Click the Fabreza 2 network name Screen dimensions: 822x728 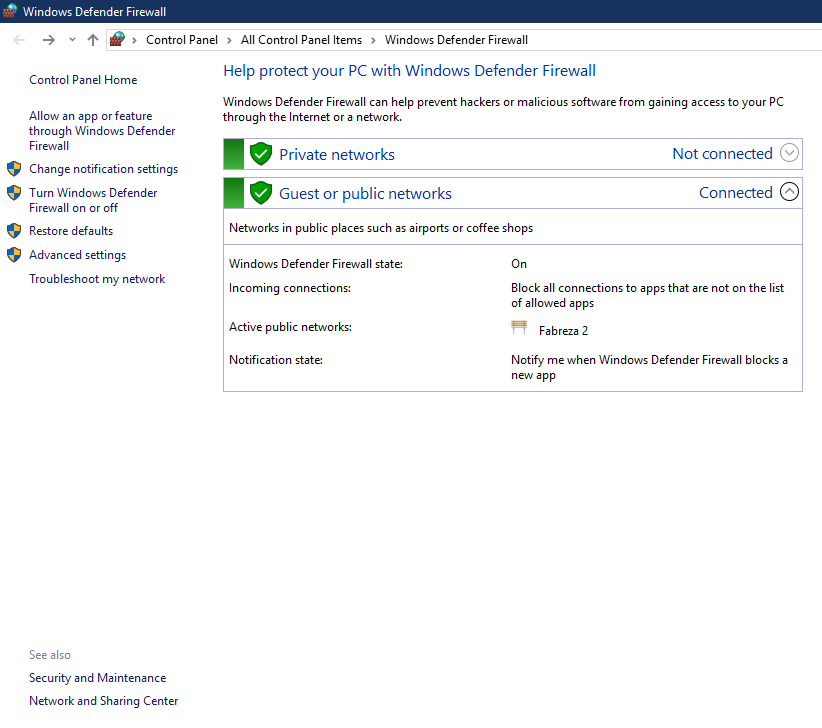(x=564, y=331)
